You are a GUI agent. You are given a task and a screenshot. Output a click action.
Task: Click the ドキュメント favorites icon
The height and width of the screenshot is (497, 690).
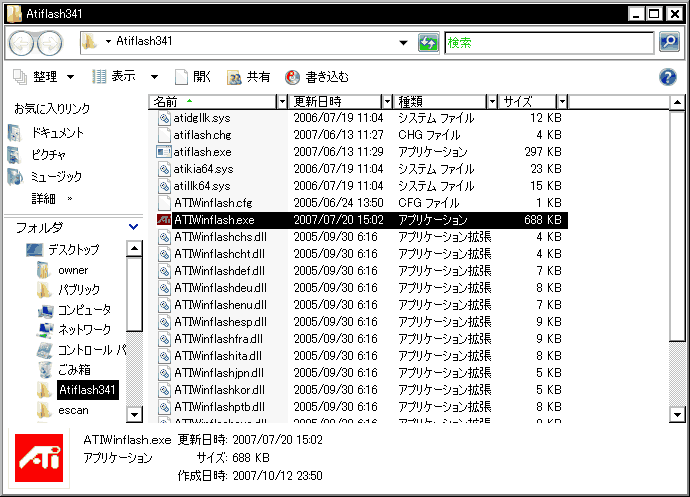[14, 133]
